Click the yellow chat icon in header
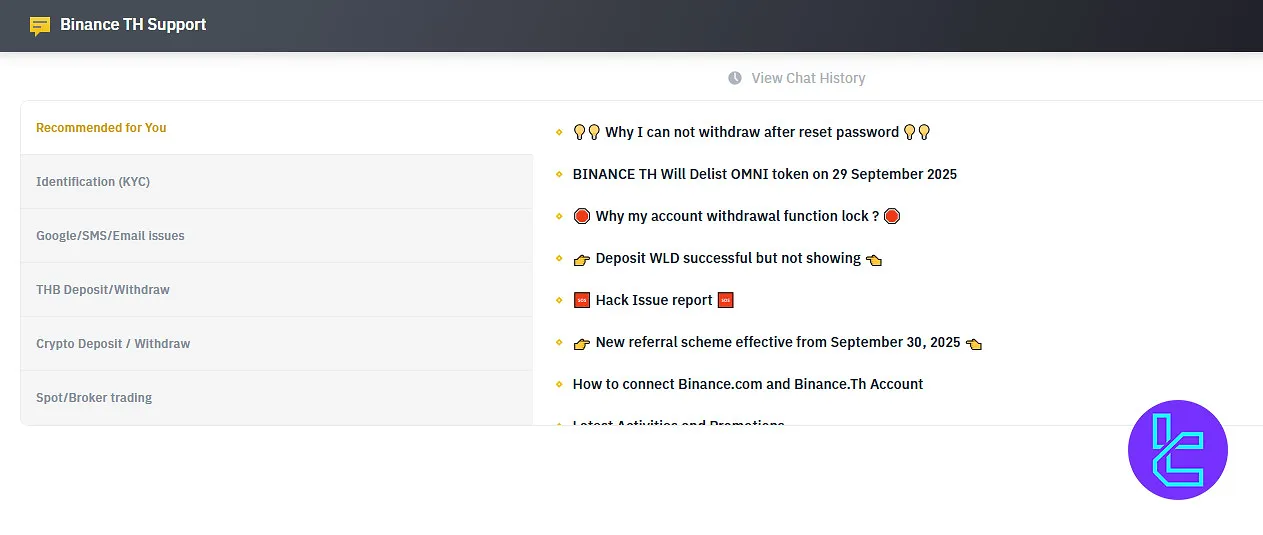Image resolution: width=1263 pixels, height=535 pixels. coord(40,25)
